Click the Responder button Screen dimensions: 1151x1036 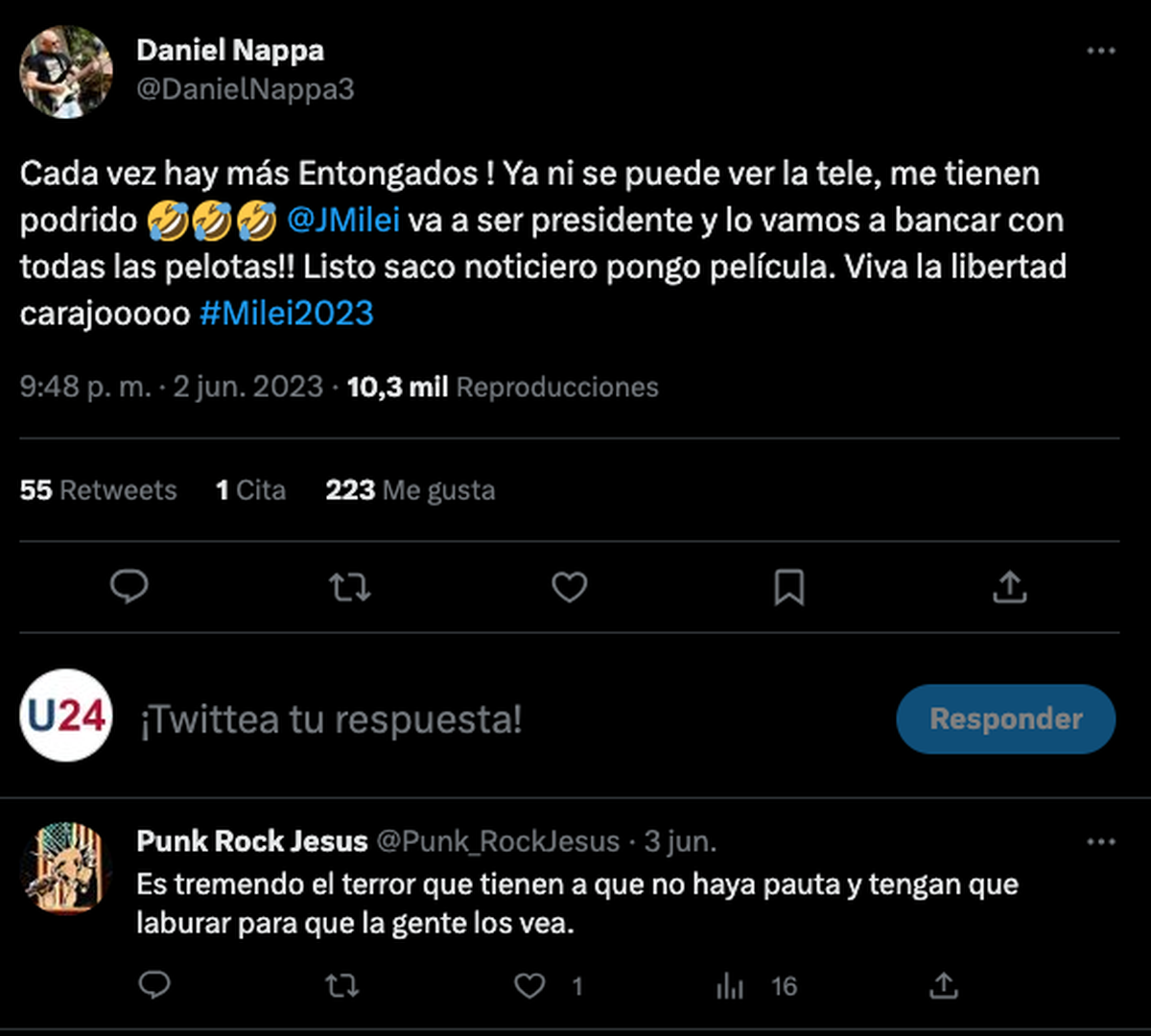click(1006, 718)
